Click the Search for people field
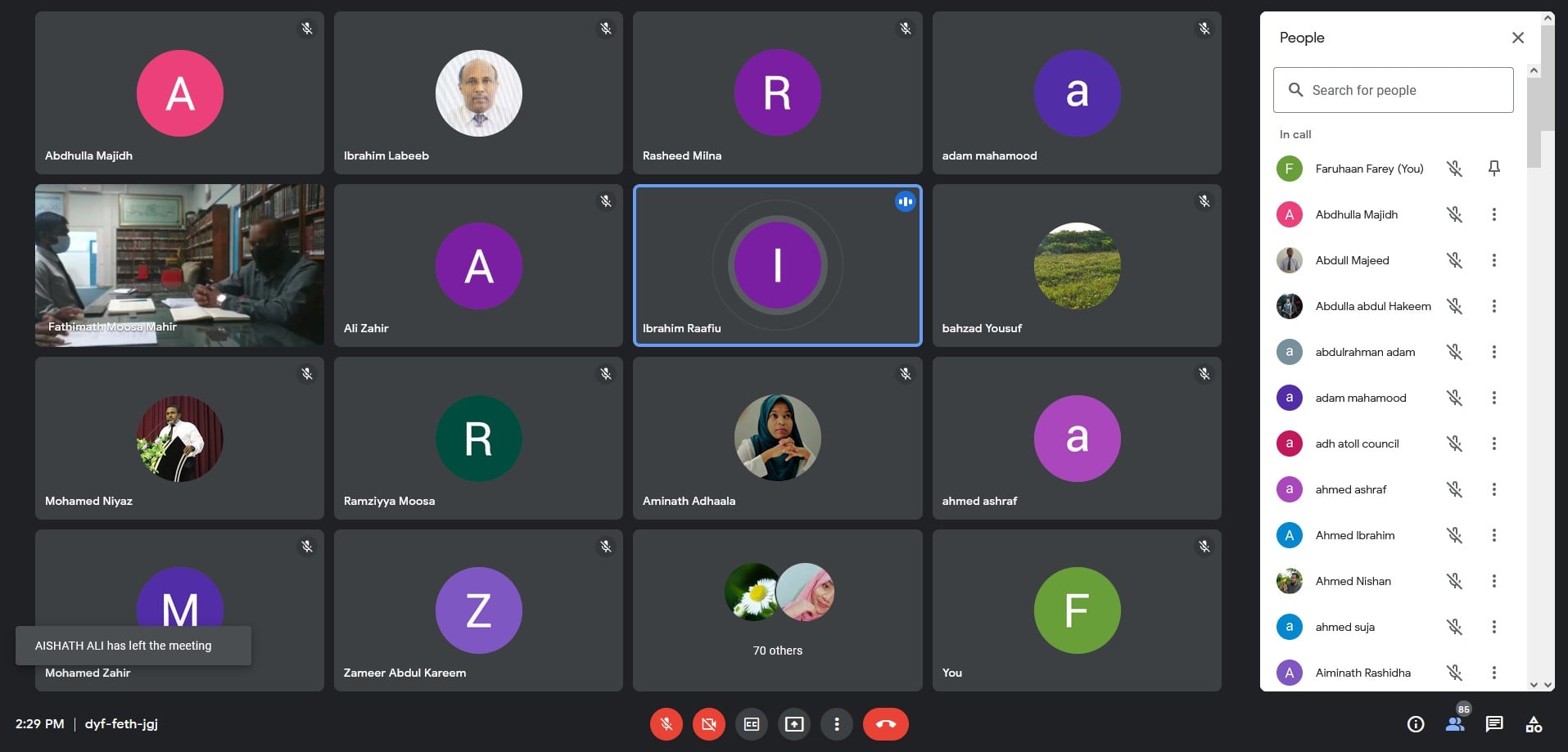This screenshot has height=752, width=1568. [x=1394, y=90]
